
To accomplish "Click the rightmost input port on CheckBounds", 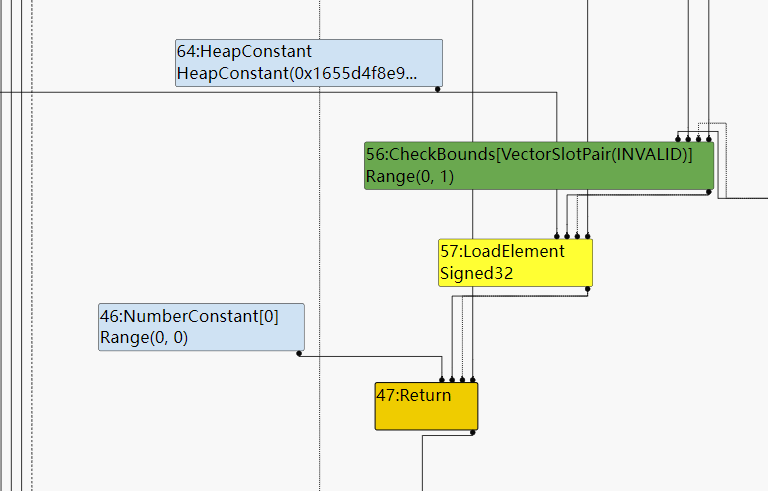I will 709,140.
